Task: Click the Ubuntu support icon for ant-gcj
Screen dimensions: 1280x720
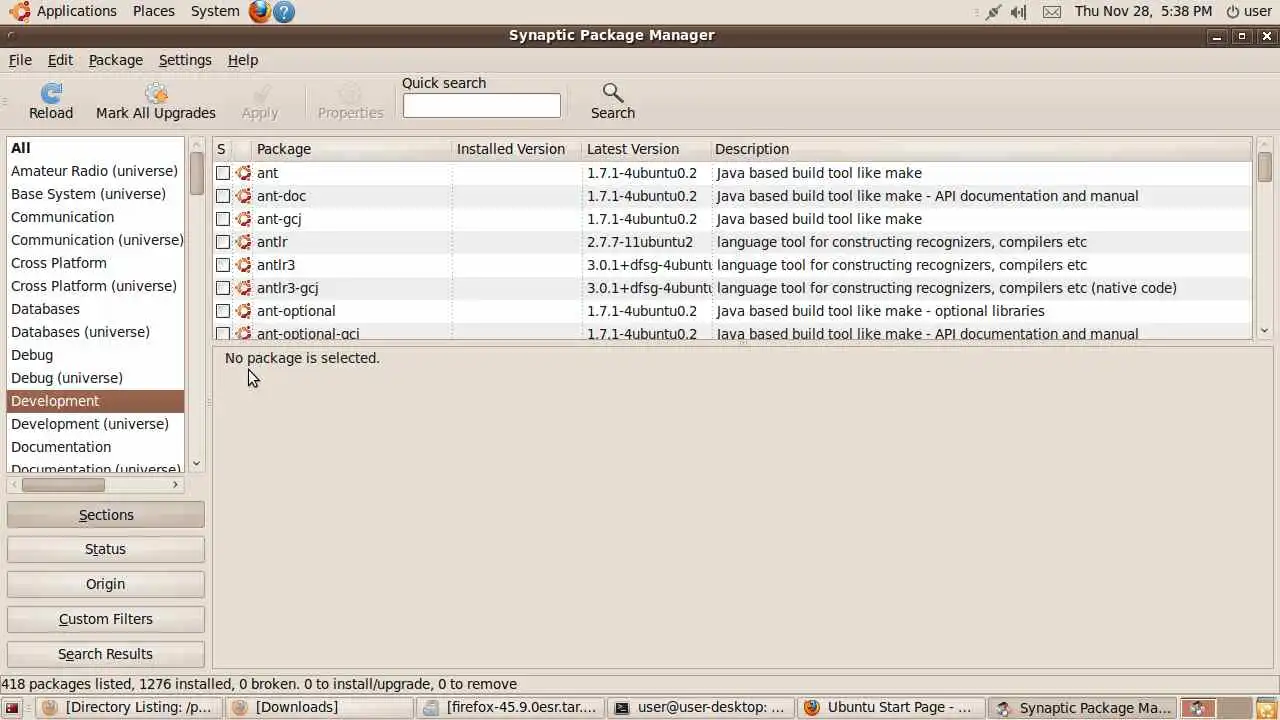Action: [243, 219]
